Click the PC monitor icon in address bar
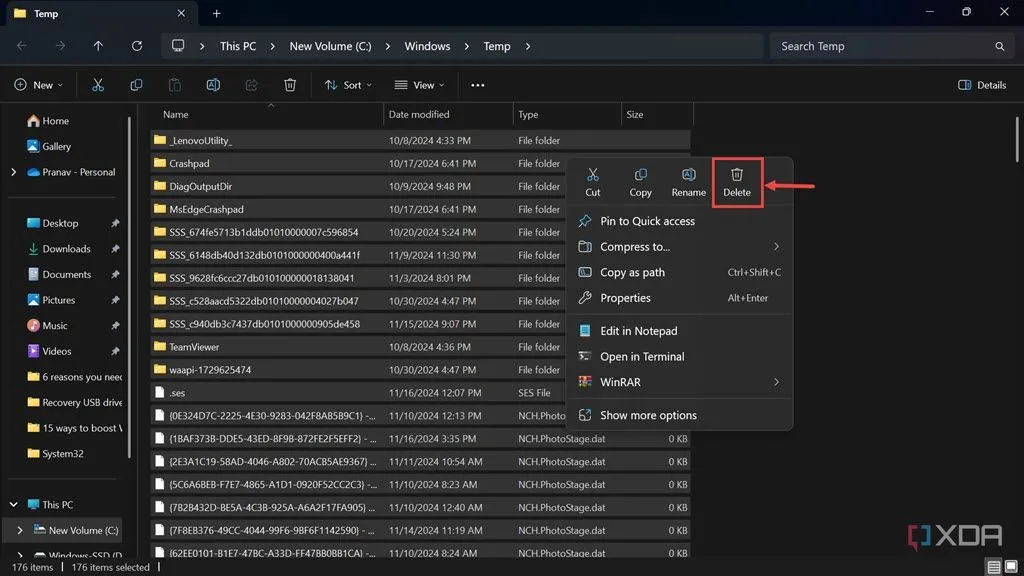Viewport: 1024px width, 576px height. point(178,46)
